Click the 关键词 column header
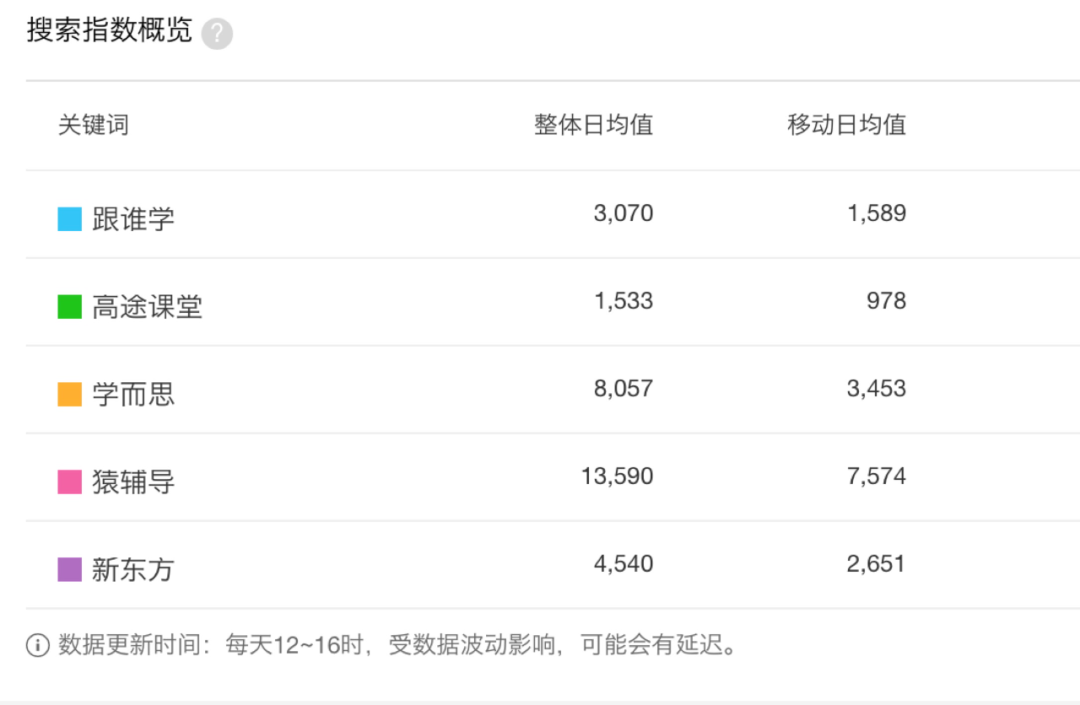The width and height of the screenshot is (1080, 705). pyautogui.click(x=93, y=125)
